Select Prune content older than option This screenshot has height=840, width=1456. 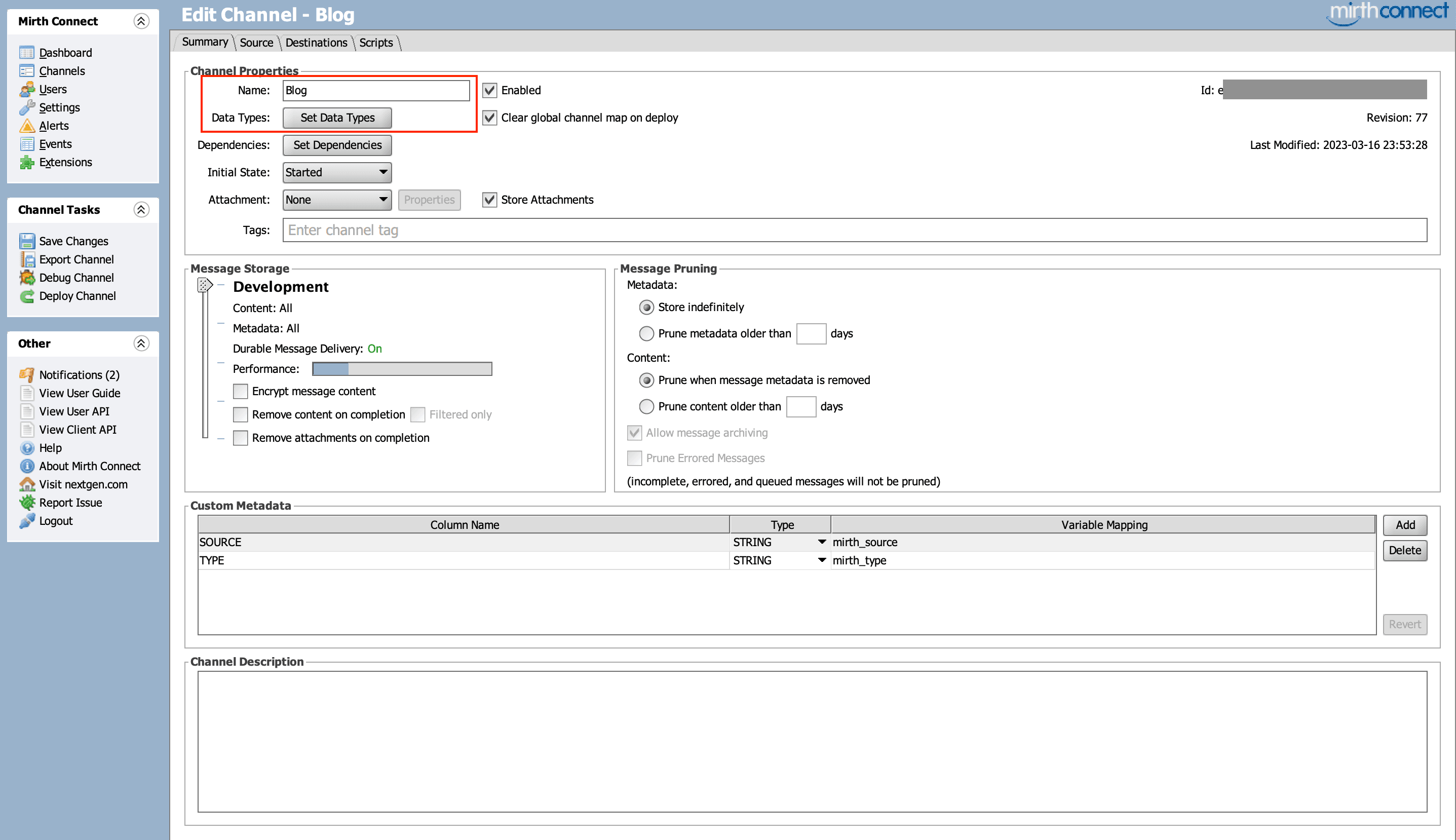coord(646,407)
